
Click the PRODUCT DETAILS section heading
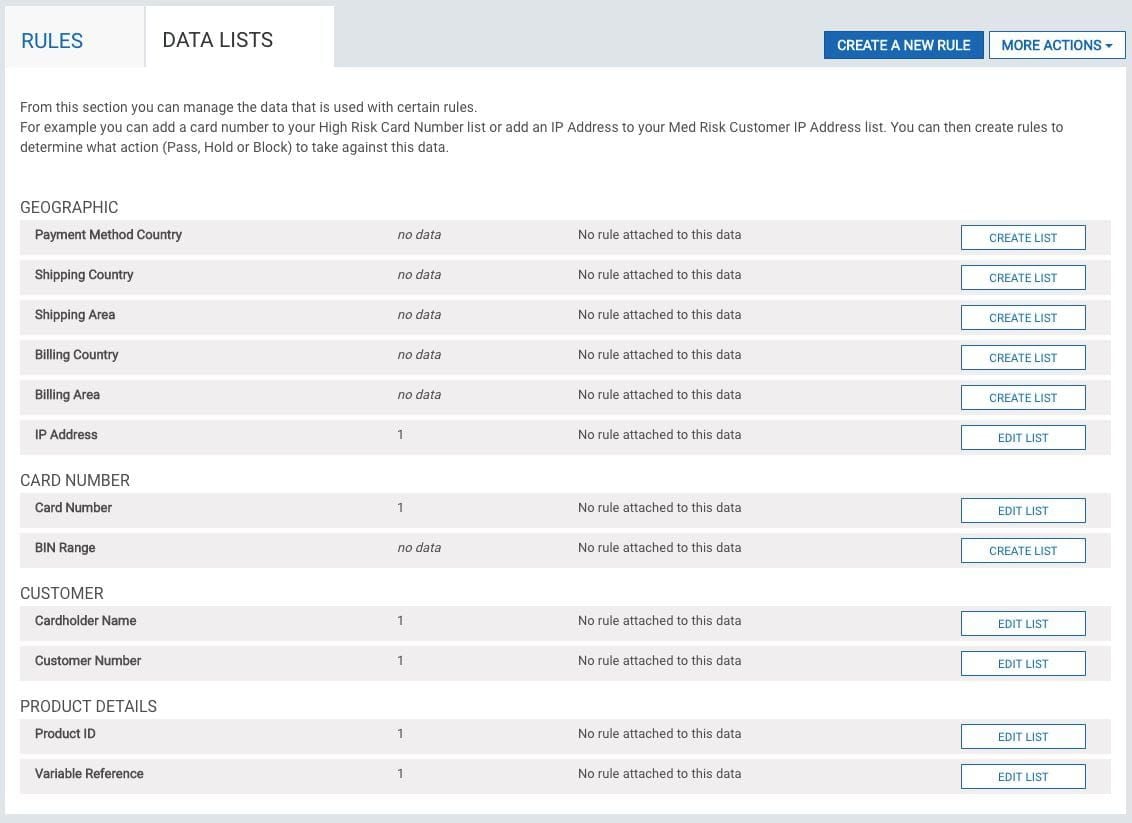[x=88, y=706]
